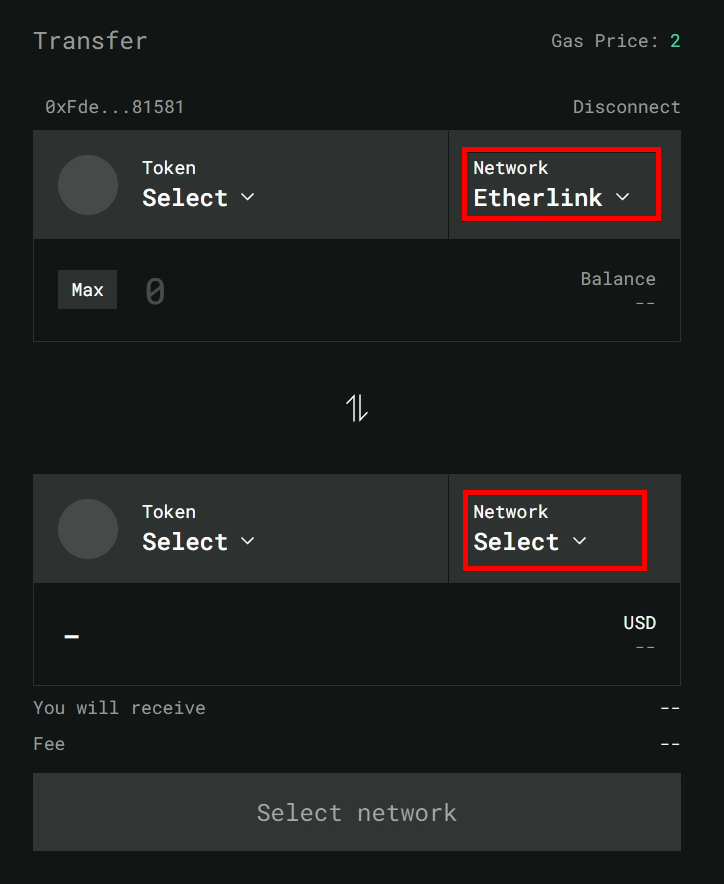
Task: Click chevron next to Etherlink network
Action: 622,197
